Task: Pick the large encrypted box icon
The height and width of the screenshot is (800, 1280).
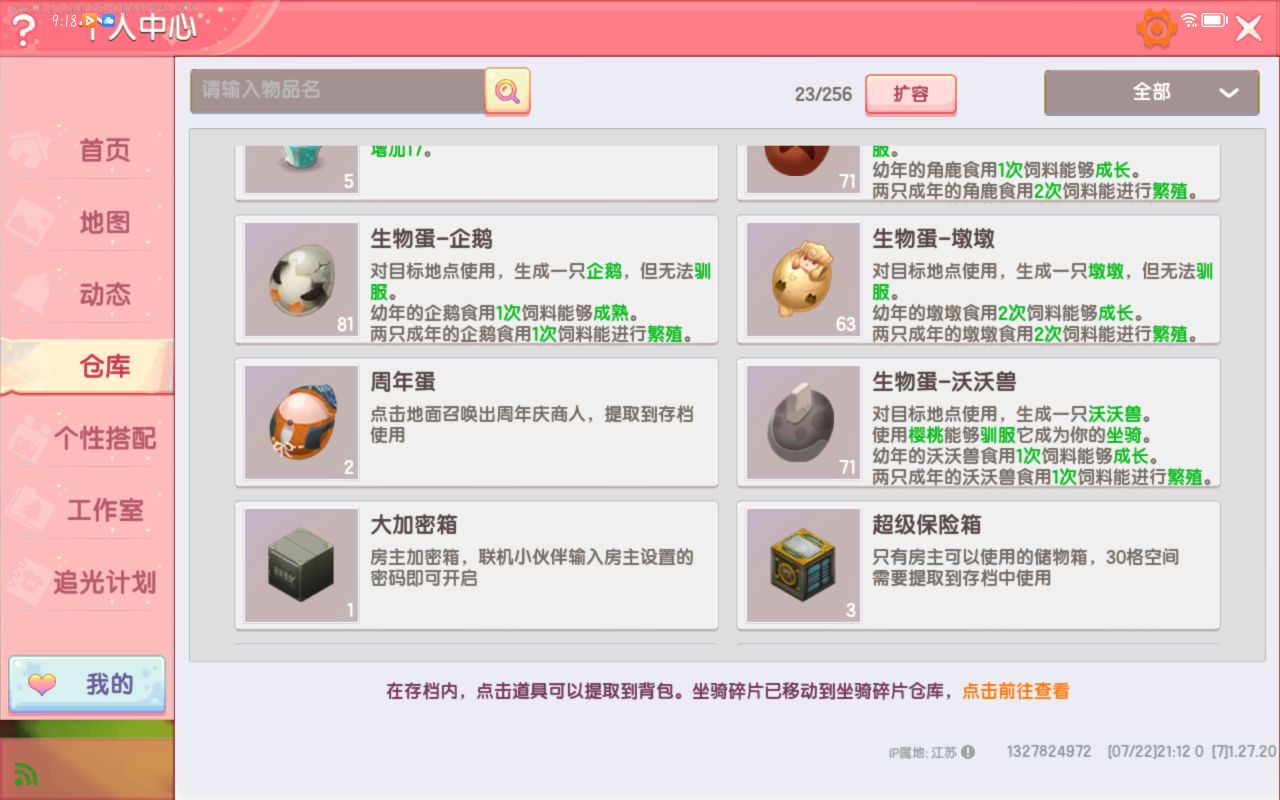Action: click(x=301, y=565)
